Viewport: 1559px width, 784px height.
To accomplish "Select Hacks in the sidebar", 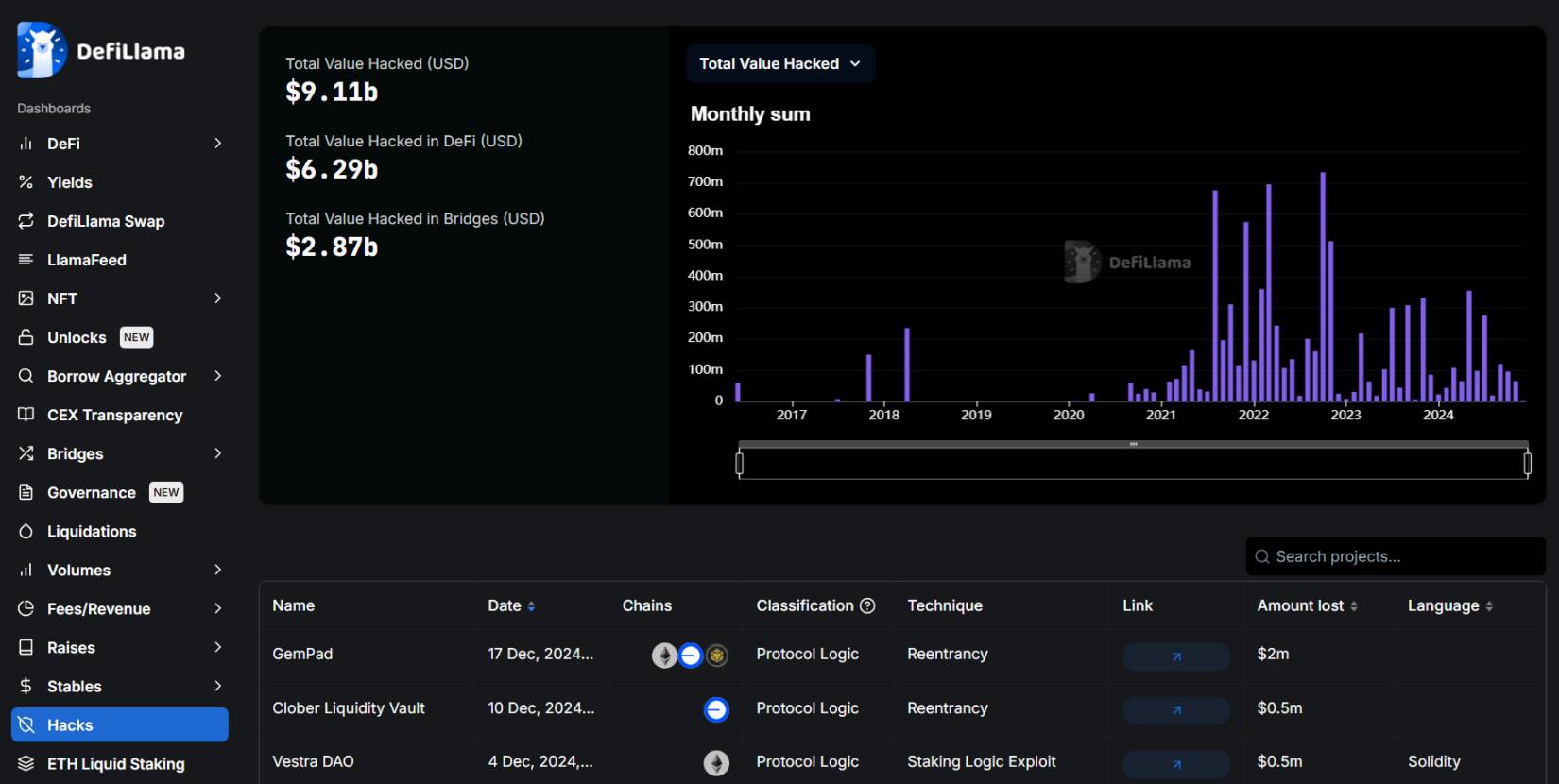I will coord(120,724).
